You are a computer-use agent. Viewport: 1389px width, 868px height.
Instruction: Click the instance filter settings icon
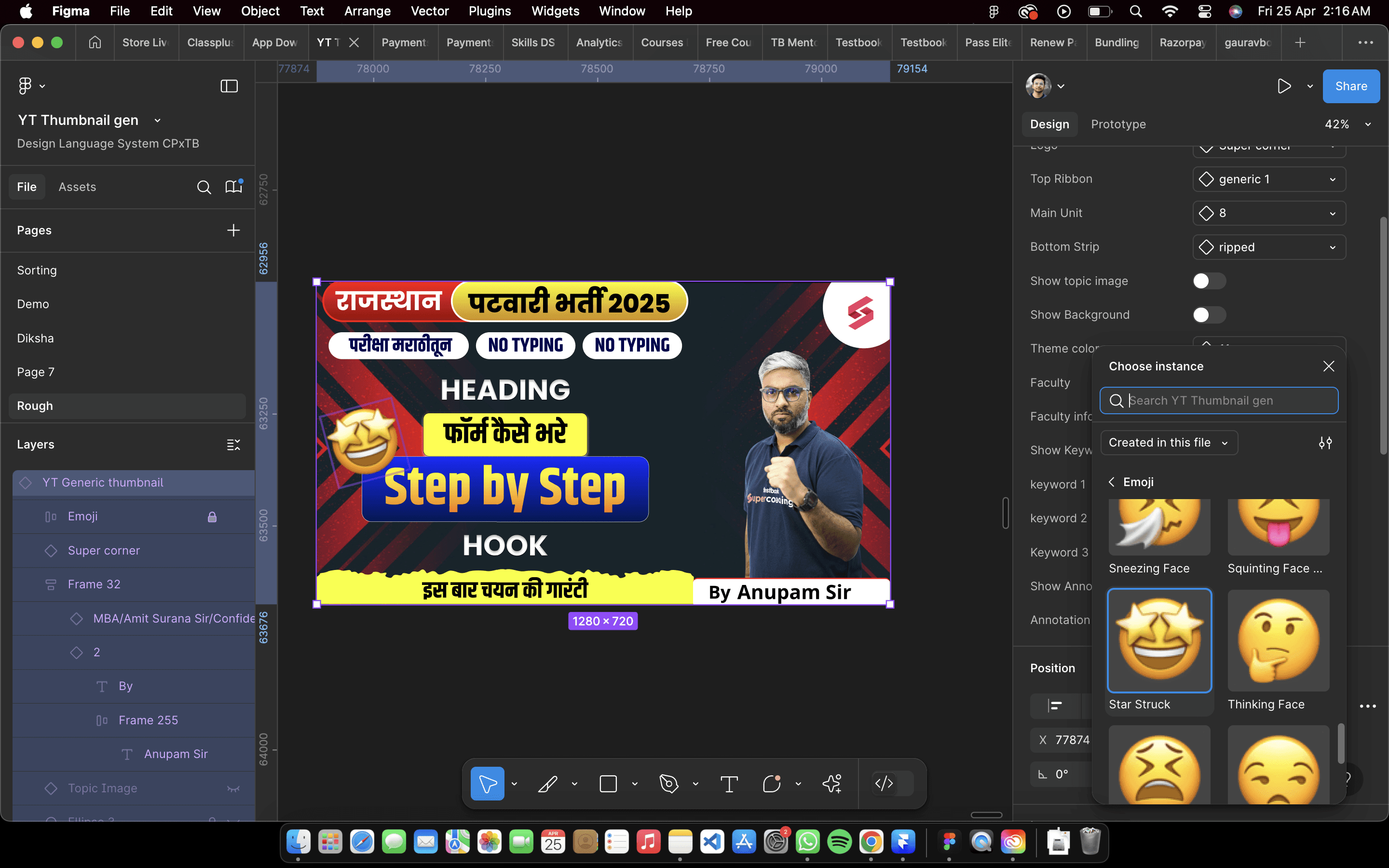1325,443
